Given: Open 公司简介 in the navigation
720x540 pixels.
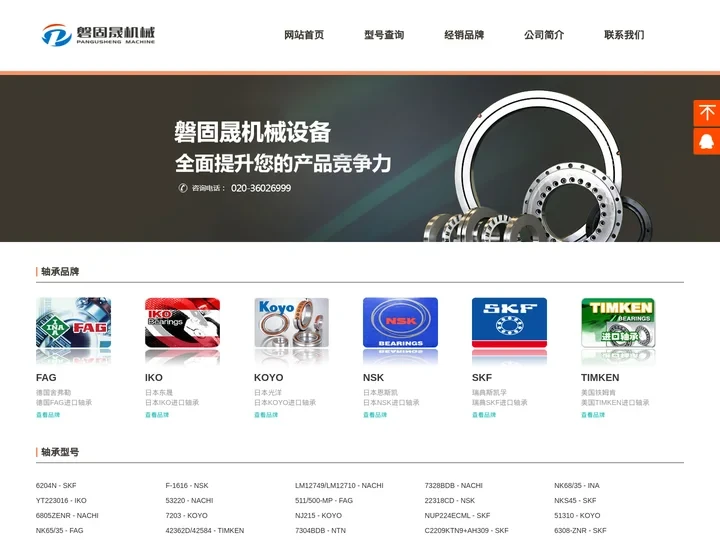Looking at the screenshot, I should (x=544, y=35).
